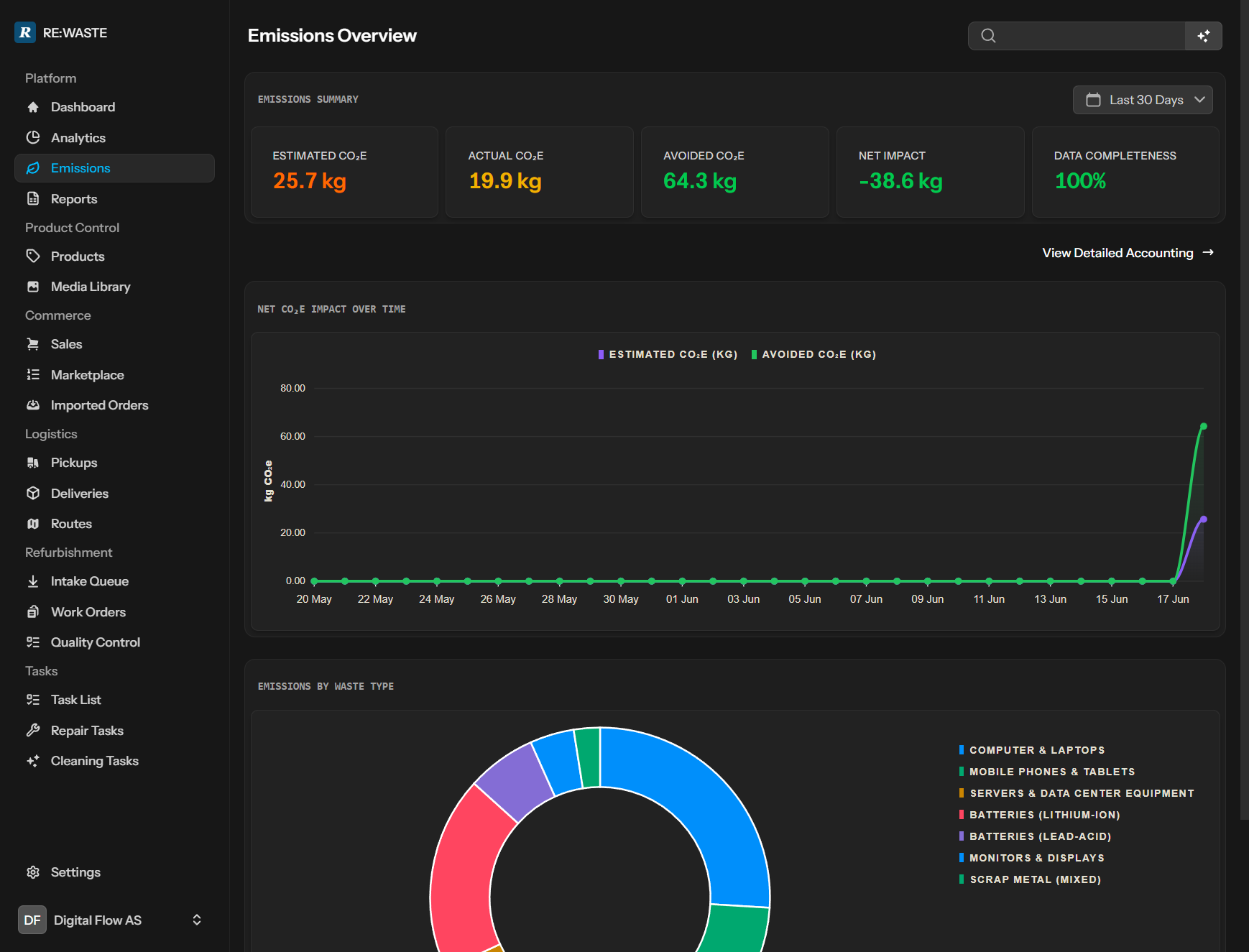Click the Sales cart icon
The height and width of the screenshot is (952, 1249).
click(33, 344)
